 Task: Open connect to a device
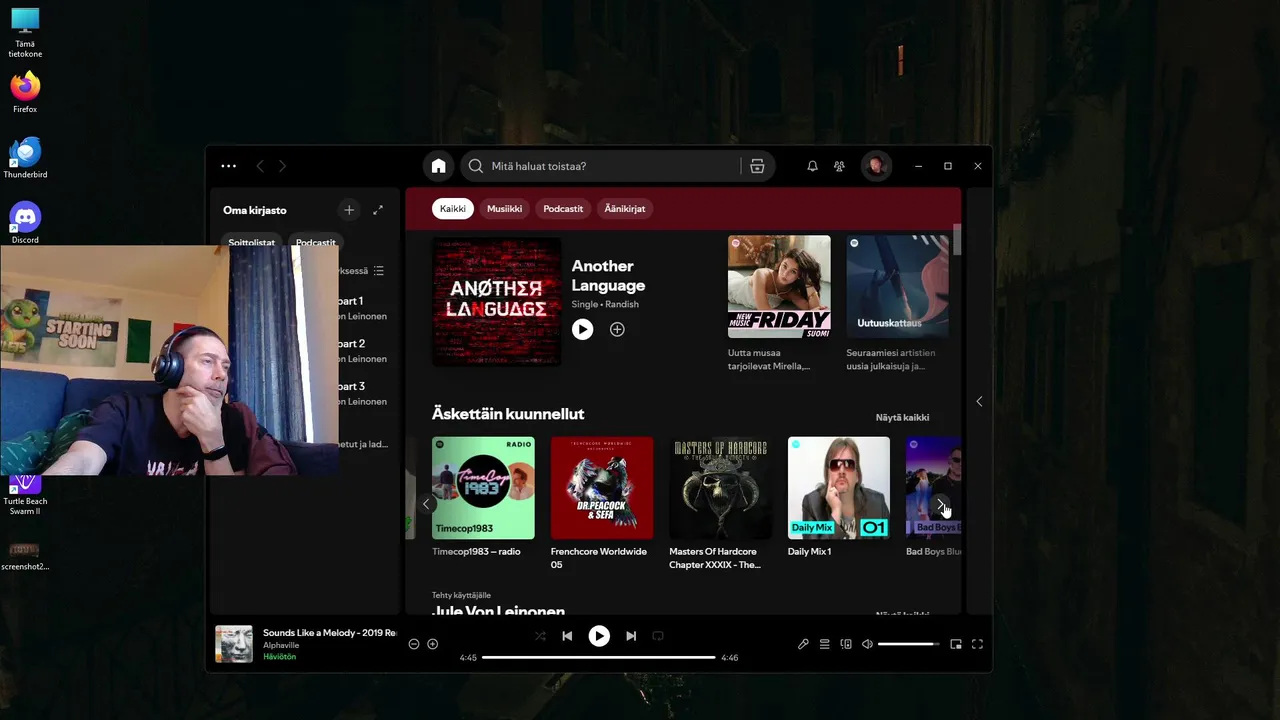tap(846, 644)
